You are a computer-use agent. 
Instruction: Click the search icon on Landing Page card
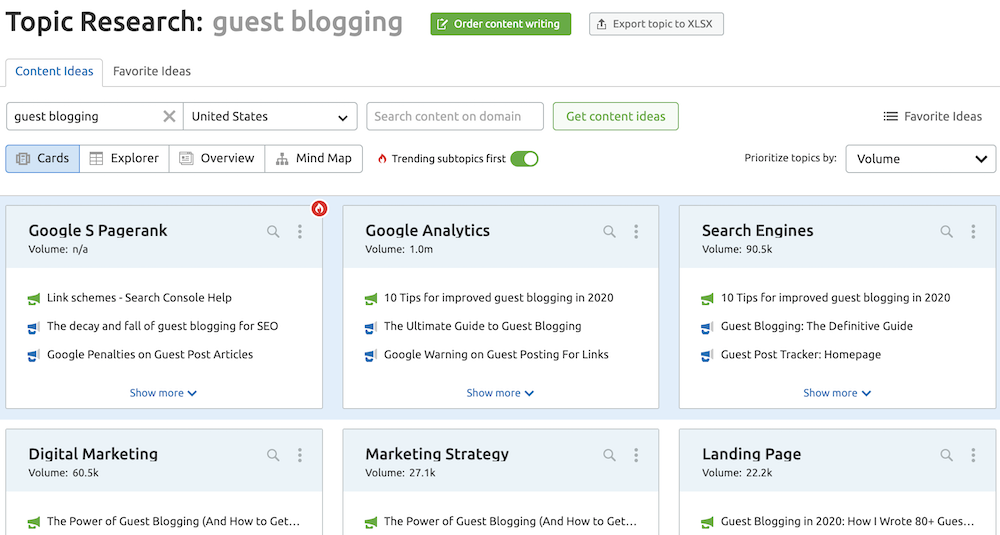(x=946, y=455)
